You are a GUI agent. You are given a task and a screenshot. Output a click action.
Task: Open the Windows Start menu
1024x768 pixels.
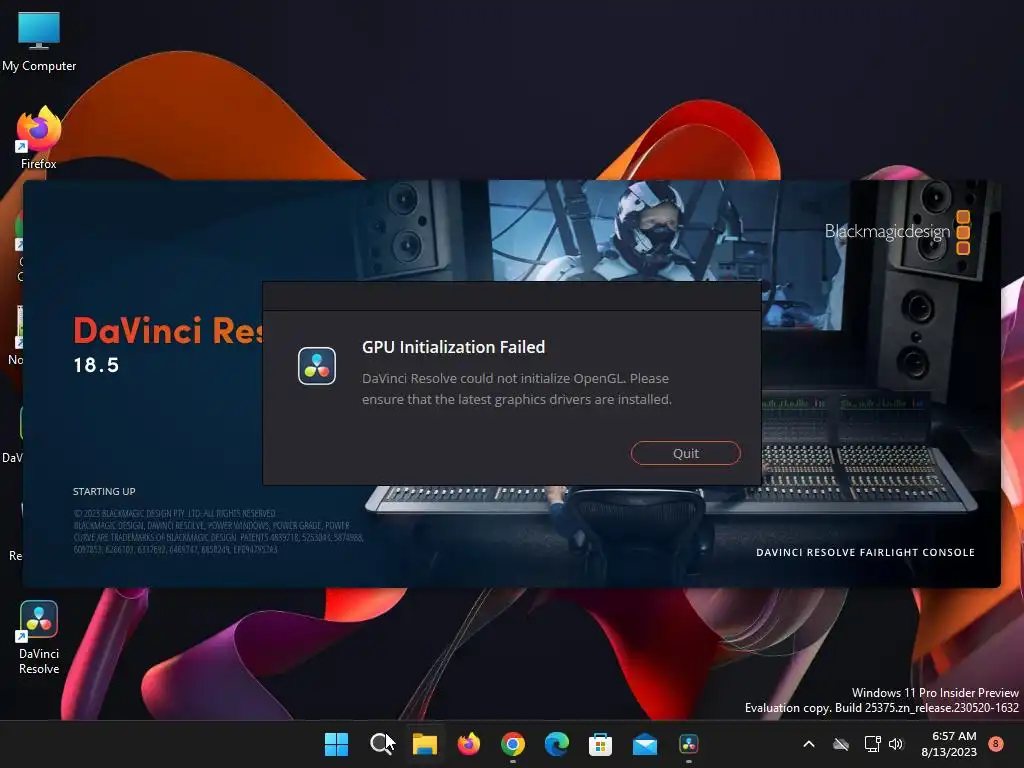(x=336, y=744)
